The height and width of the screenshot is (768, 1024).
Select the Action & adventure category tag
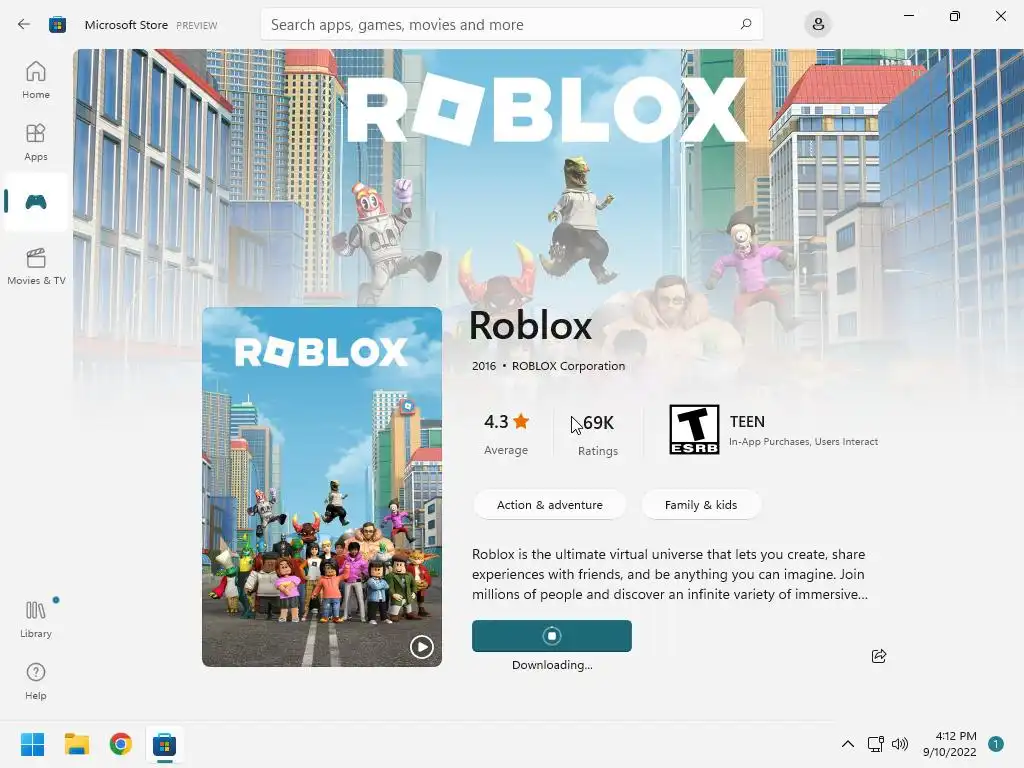(x=549, y=505)
